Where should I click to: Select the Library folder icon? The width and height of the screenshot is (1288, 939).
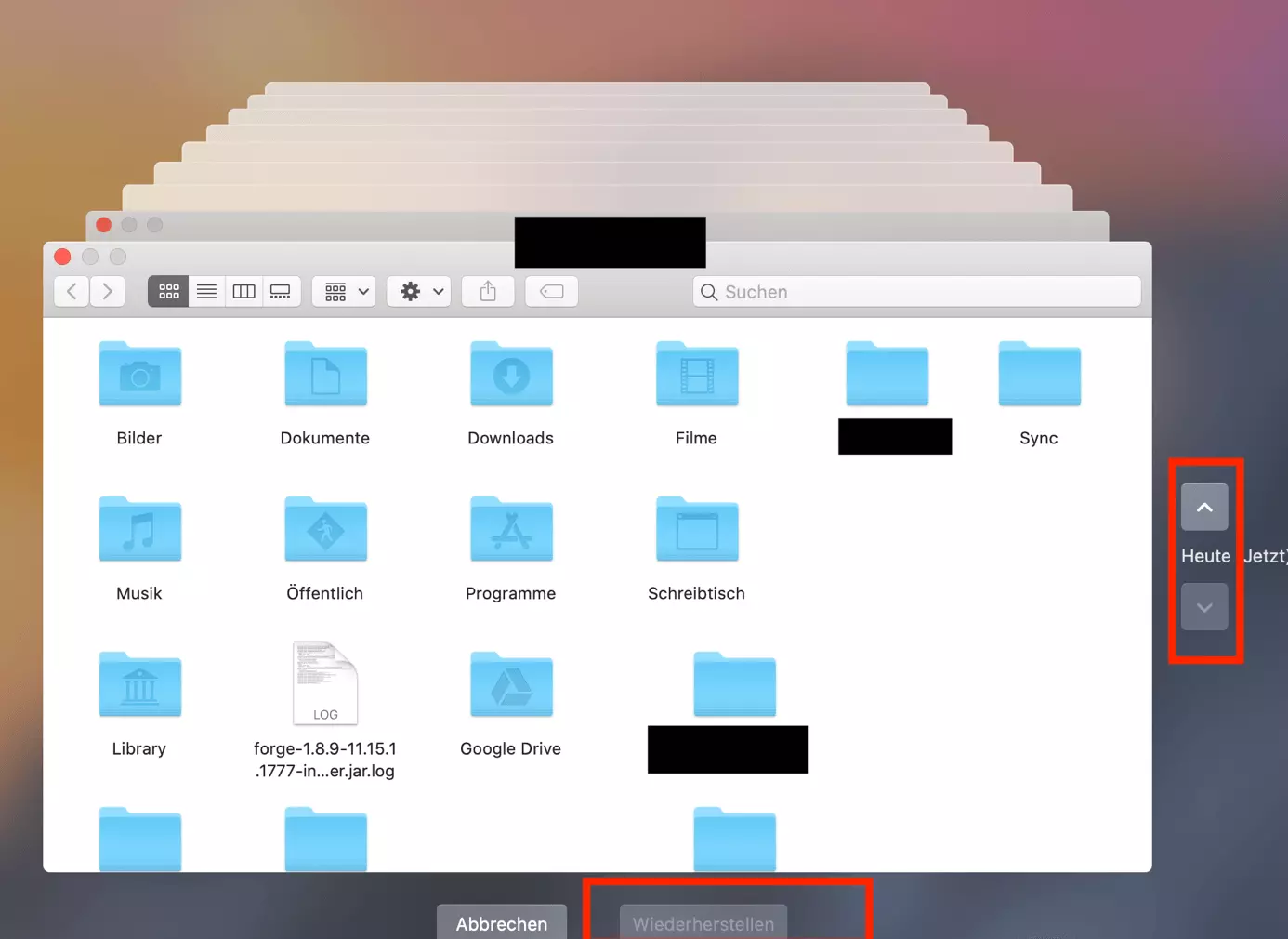(x=139, y=684)
